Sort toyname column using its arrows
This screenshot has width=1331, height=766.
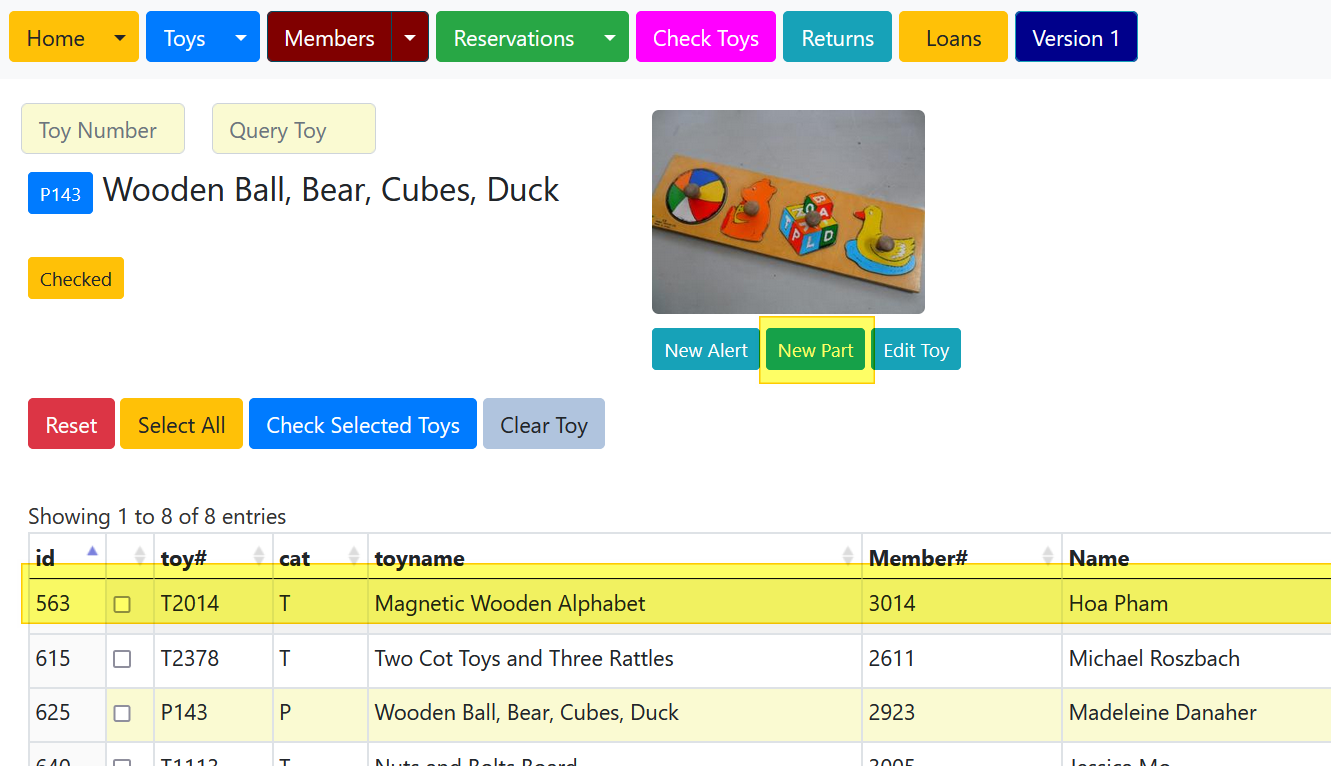click(x=848, y=556)
